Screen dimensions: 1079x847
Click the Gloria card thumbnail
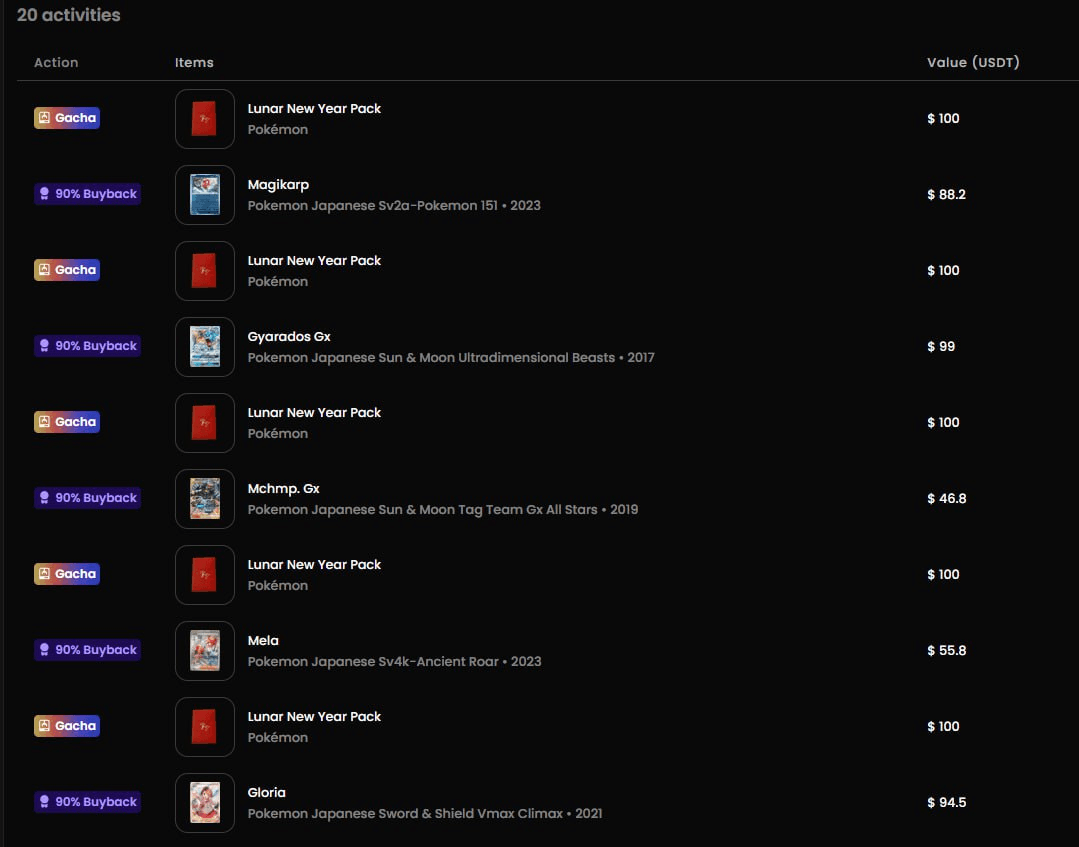tap(205, 803)
